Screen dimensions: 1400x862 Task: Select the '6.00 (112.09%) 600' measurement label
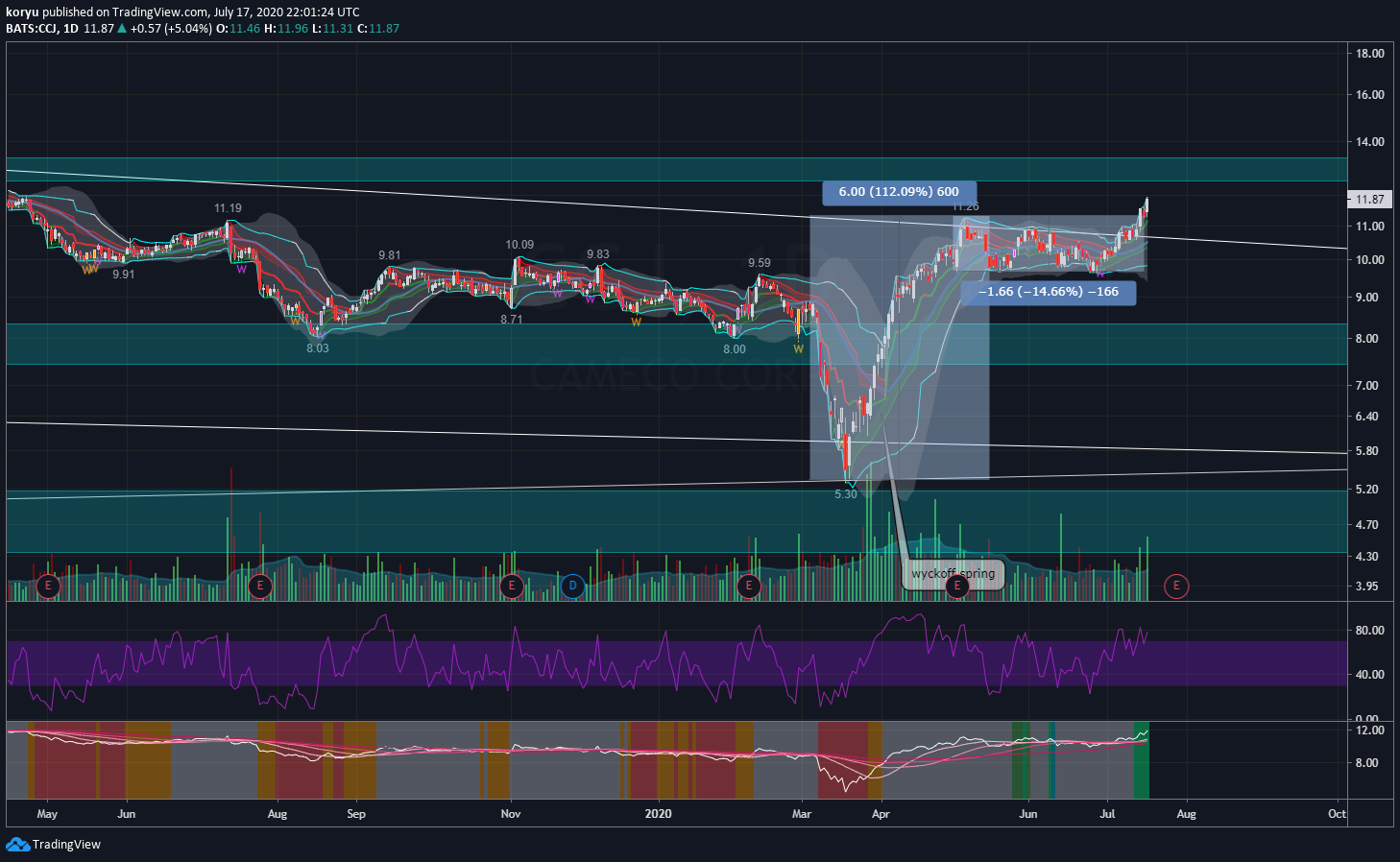tap(899, 192)
